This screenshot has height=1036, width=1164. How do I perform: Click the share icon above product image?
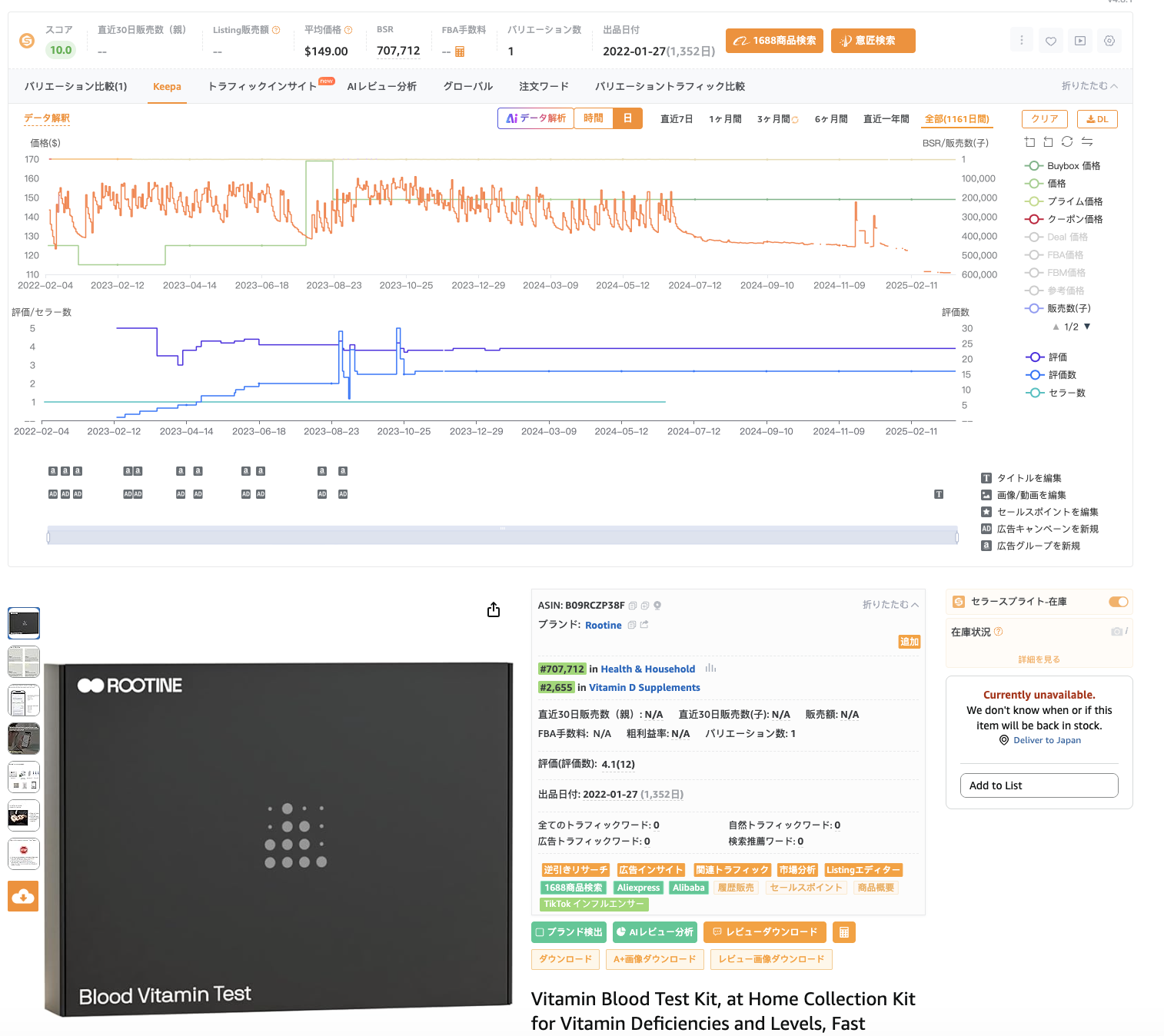click(494, 609)
